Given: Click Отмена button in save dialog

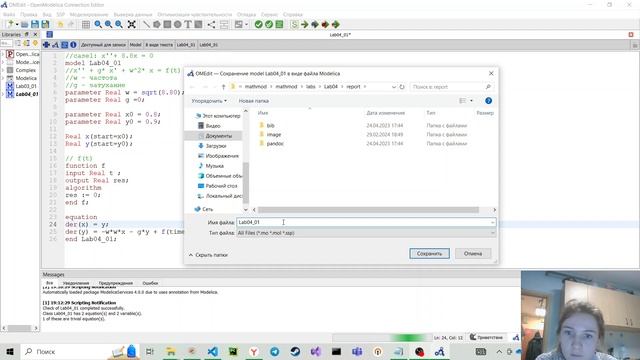Looking at the screenshot, I should point(473,253).
